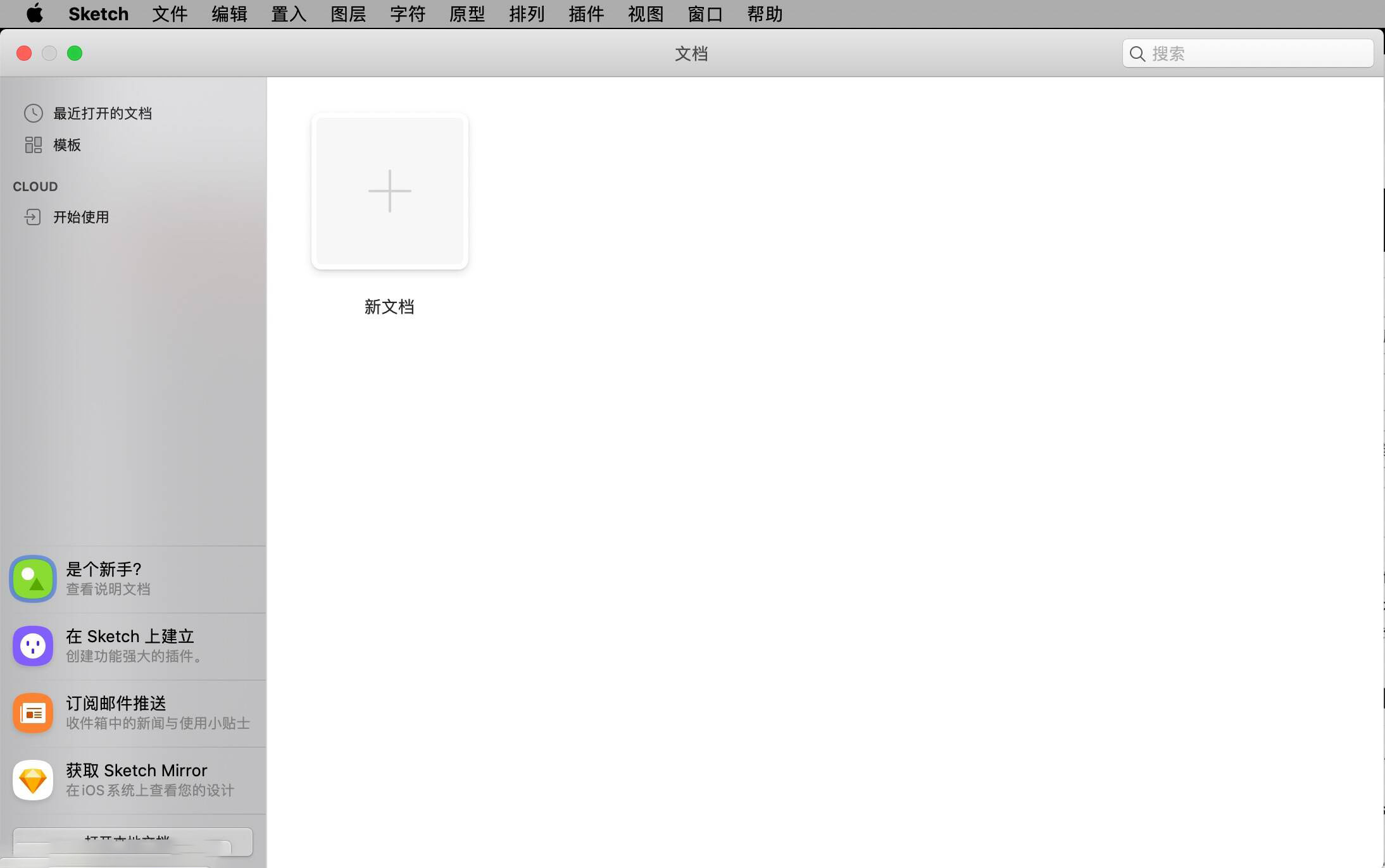The image size is (1385, 868).
Task: Click 收件箱中的新闻与使用小贴士 subtitle
Action: click(x=158, y=723)
